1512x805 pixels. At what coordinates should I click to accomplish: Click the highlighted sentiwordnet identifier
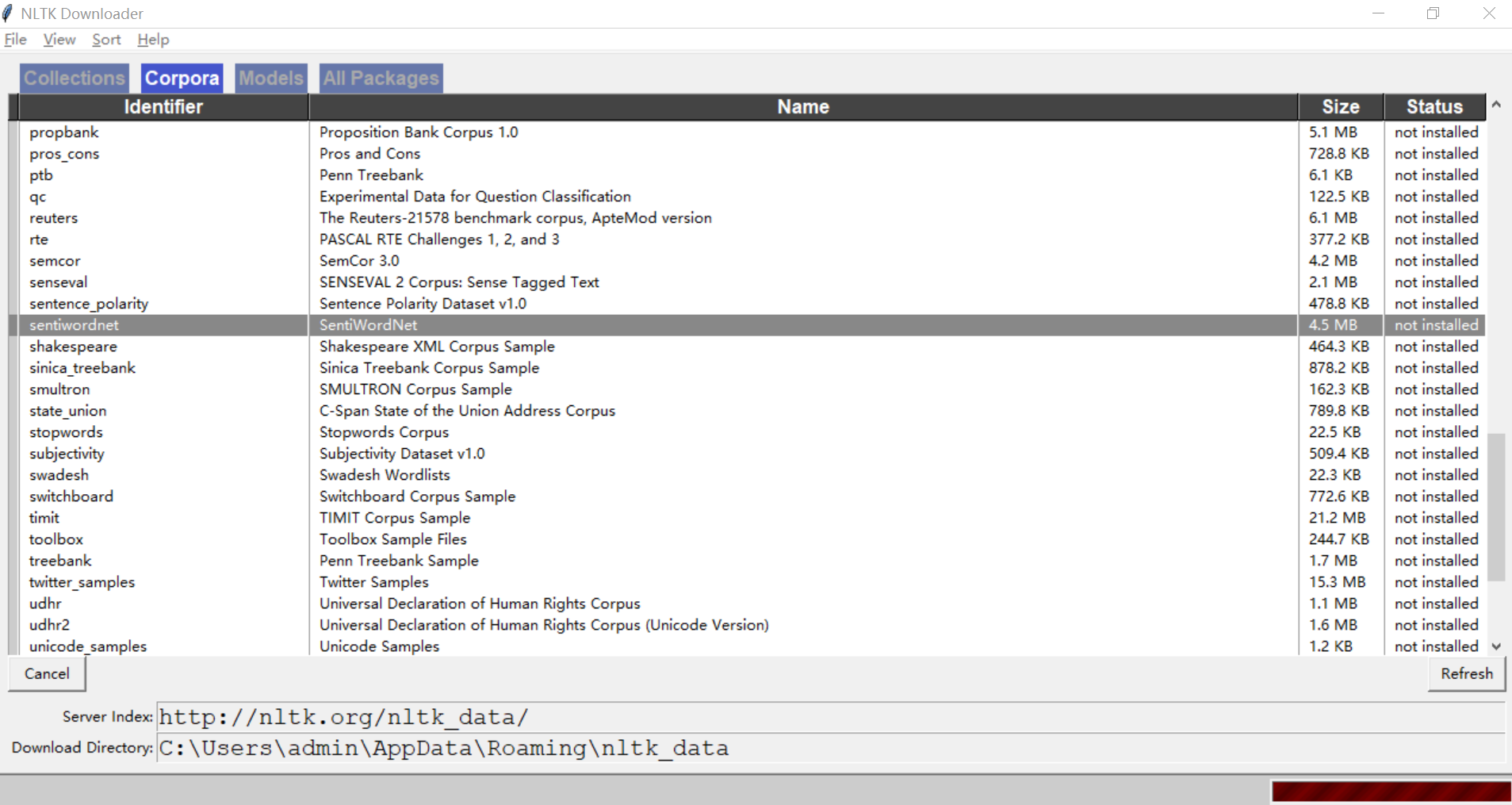(74, 325)
